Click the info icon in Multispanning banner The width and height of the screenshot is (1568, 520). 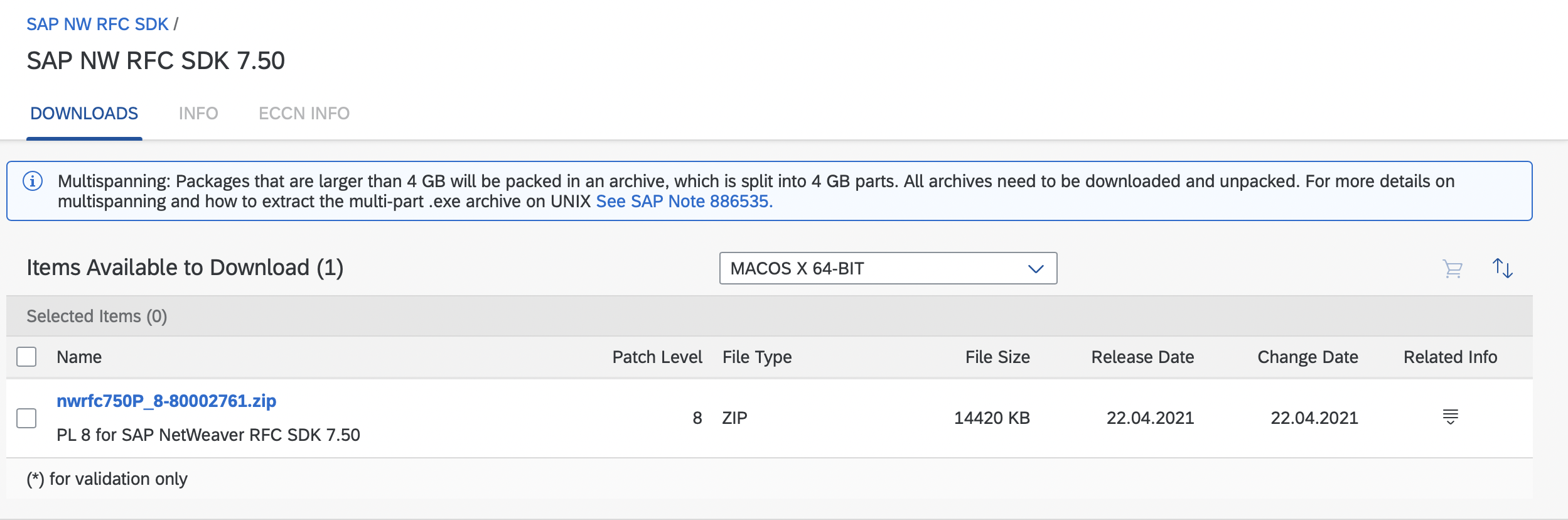coord(33,181)
